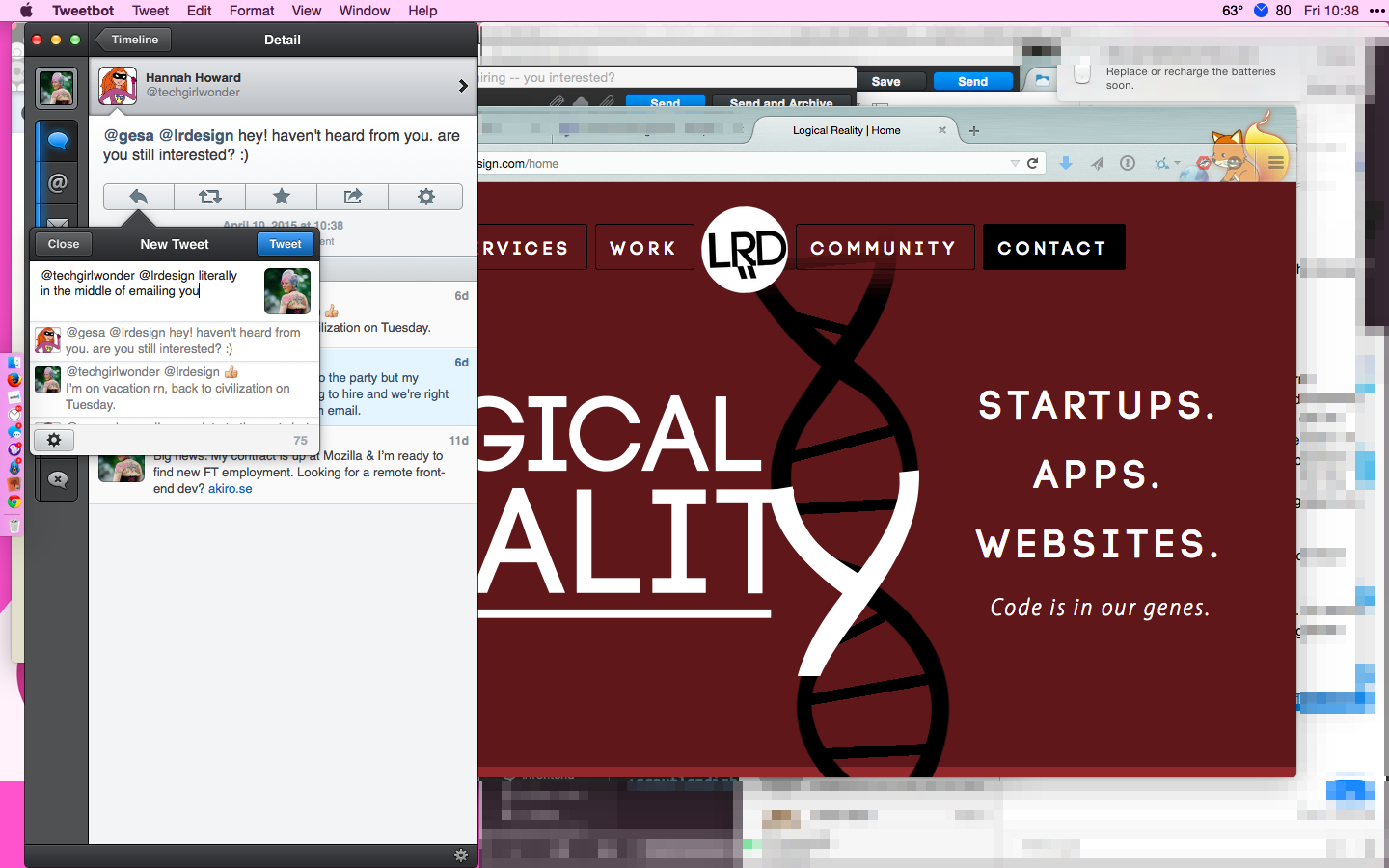Click the red adblock icon in browser toolbar
The height and width of the screenshot is (868, 1389).
pyautogui.click(x=1203, y=164)
